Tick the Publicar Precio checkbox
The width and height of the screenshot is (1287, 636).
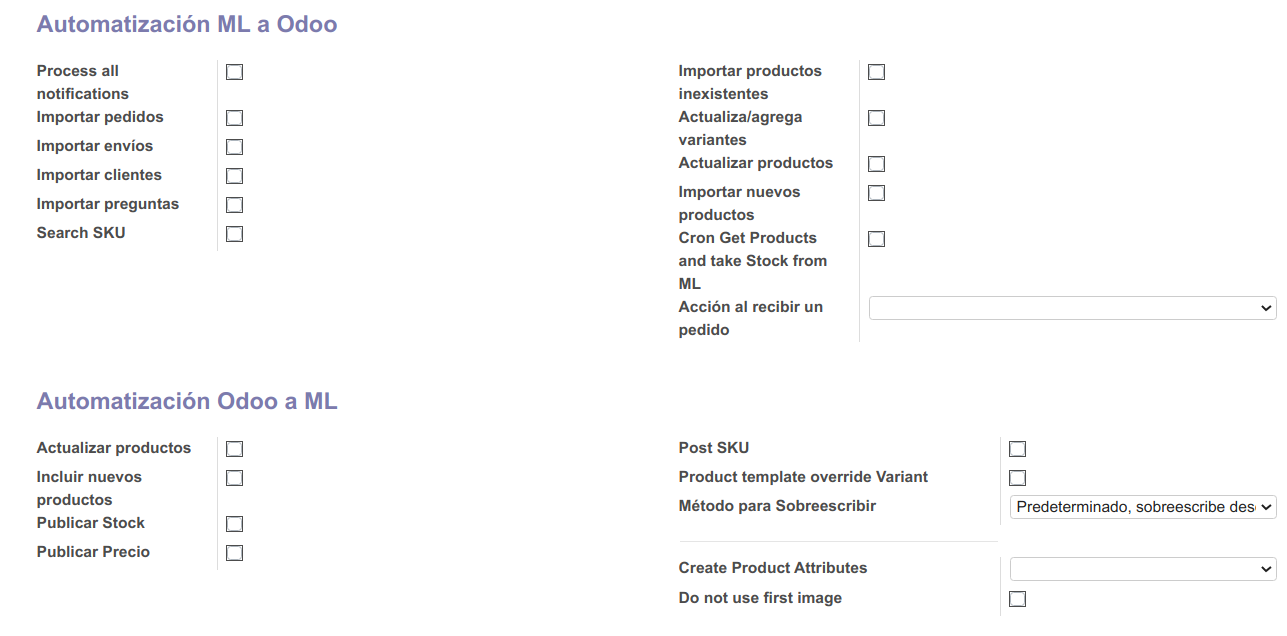tap(234, 553)
